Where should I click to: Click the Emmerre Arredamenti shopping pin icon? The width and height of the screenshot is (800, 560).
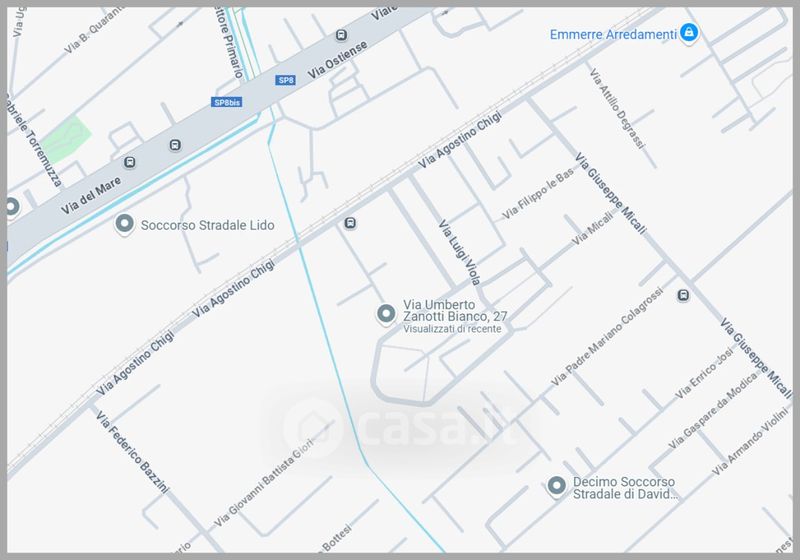tap(689, 33)
